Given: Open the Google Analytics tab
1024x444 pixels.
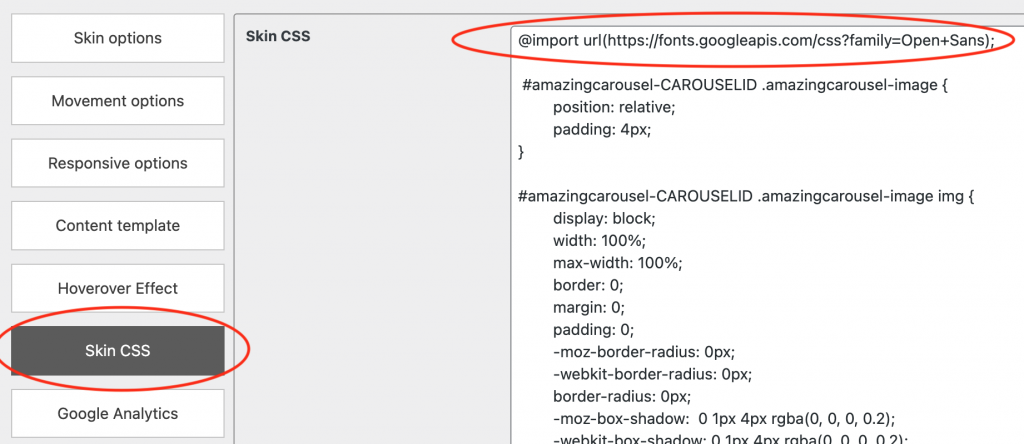Looking at the screenshot, I should pos(117,413).
